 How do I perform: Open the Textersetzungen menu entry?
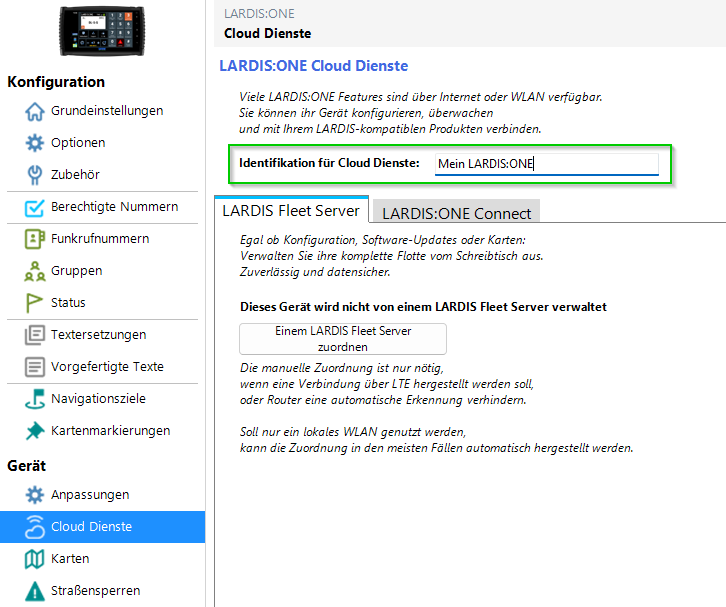click(98, 335)
